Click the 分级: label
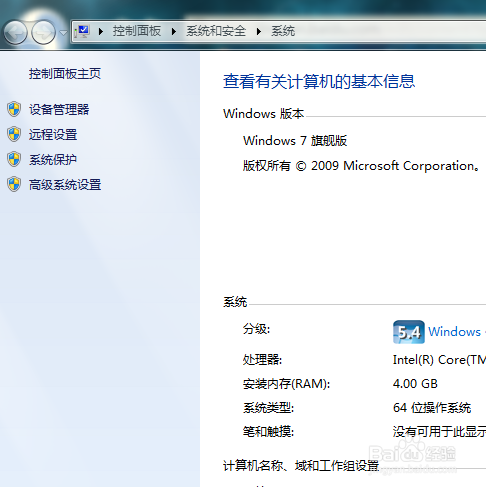This screenshot has height=487, width=486. pos(256,329)
